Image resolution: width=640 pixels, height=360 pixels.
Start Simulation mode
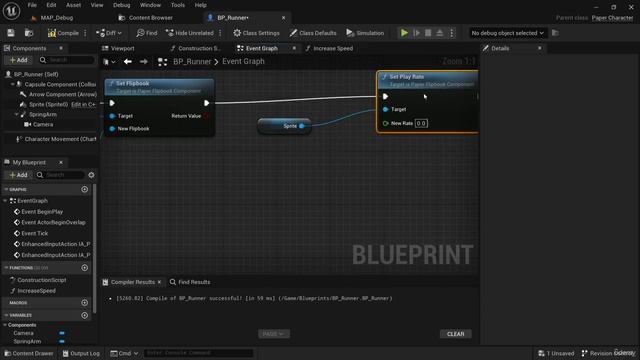coord(365,33)
